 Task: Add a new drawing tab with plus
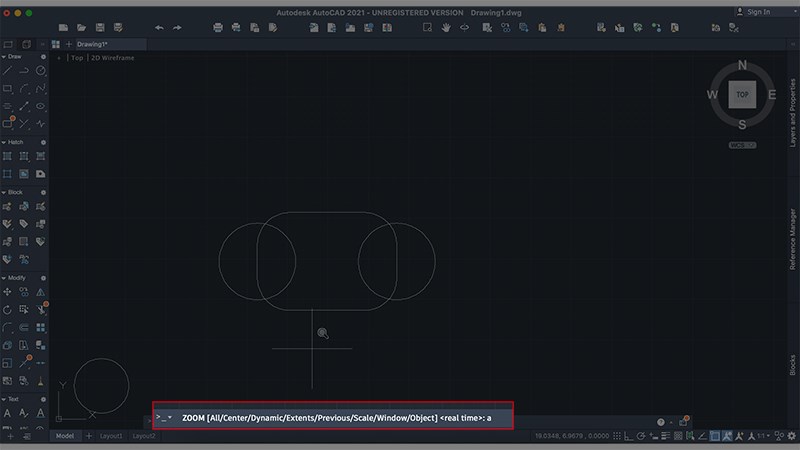[x=69, y=44]
